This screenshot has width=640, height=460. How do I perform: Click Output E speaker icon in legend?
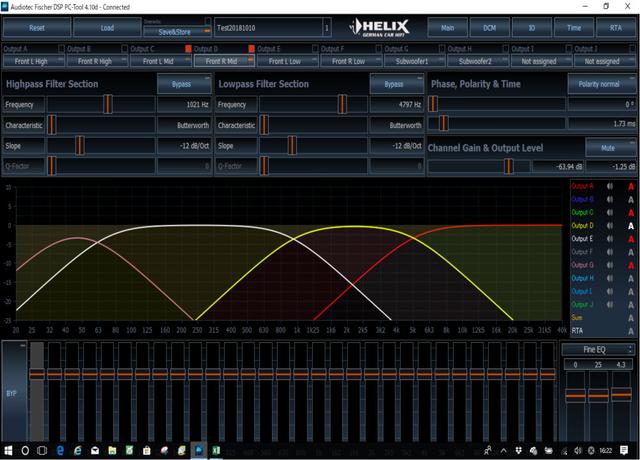coord(610,239)
